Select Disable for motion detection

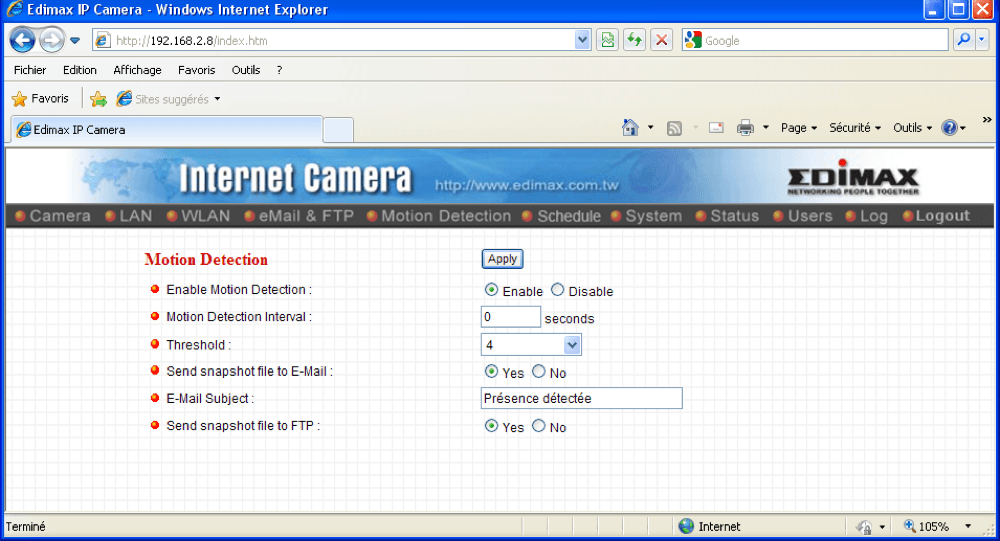tap(557, 290)
